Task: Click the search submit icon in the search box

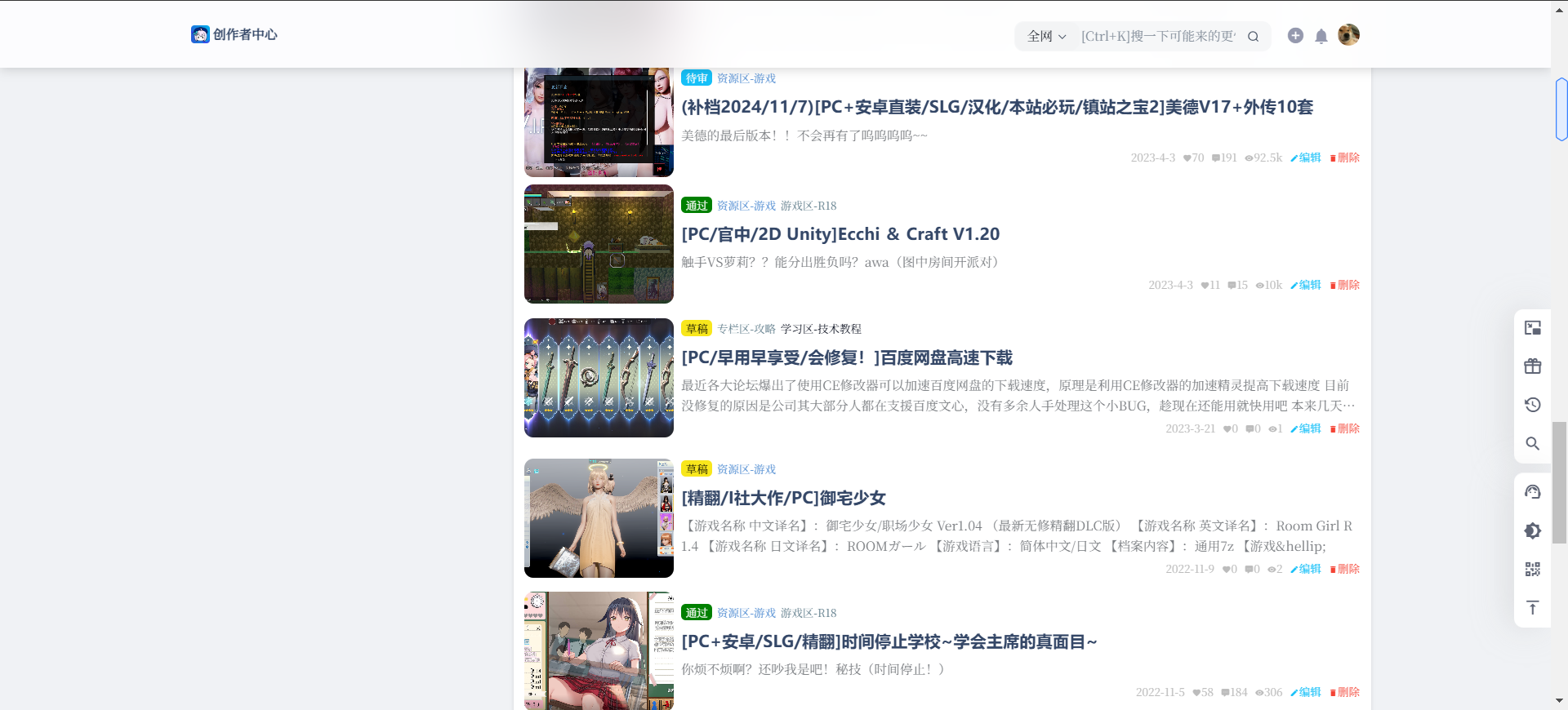Action: tap(1253, 37)
